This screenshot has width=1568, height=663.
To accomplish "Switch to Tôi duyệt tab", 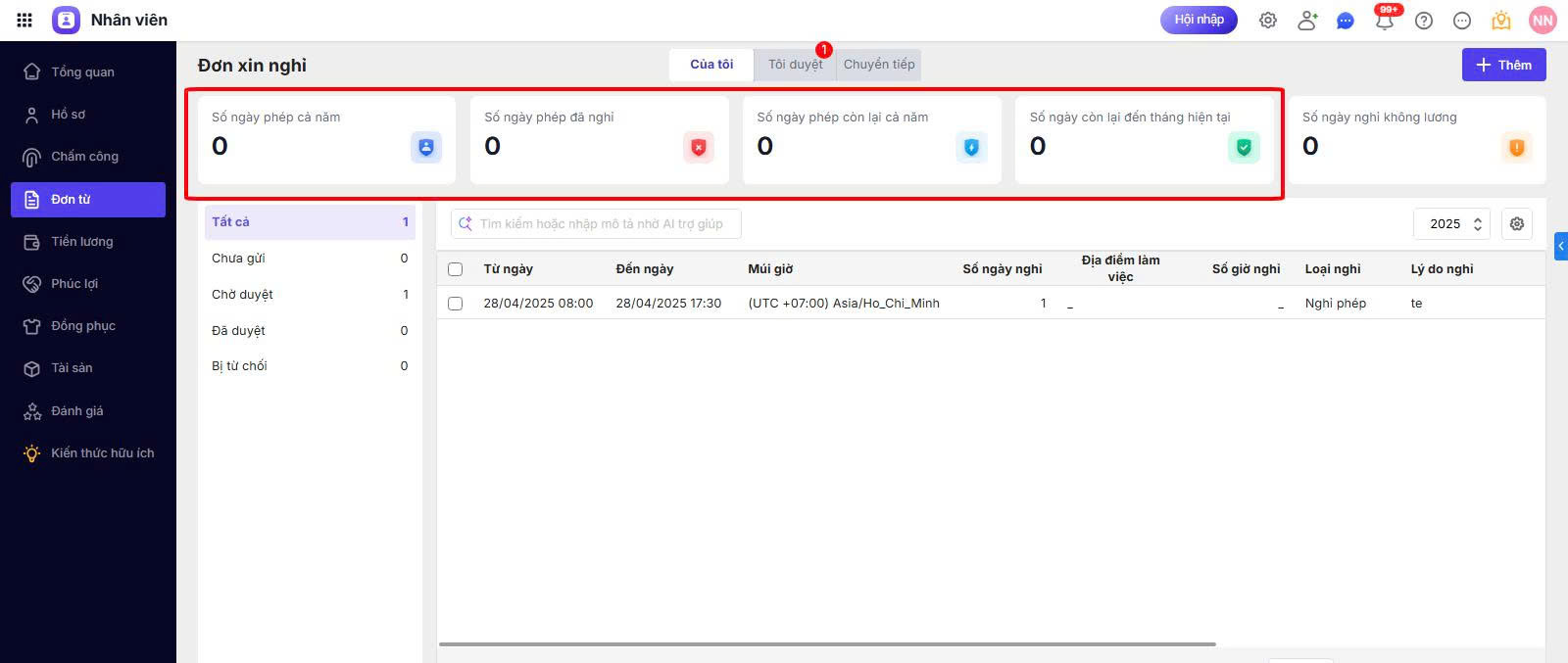I will [795, 65].
